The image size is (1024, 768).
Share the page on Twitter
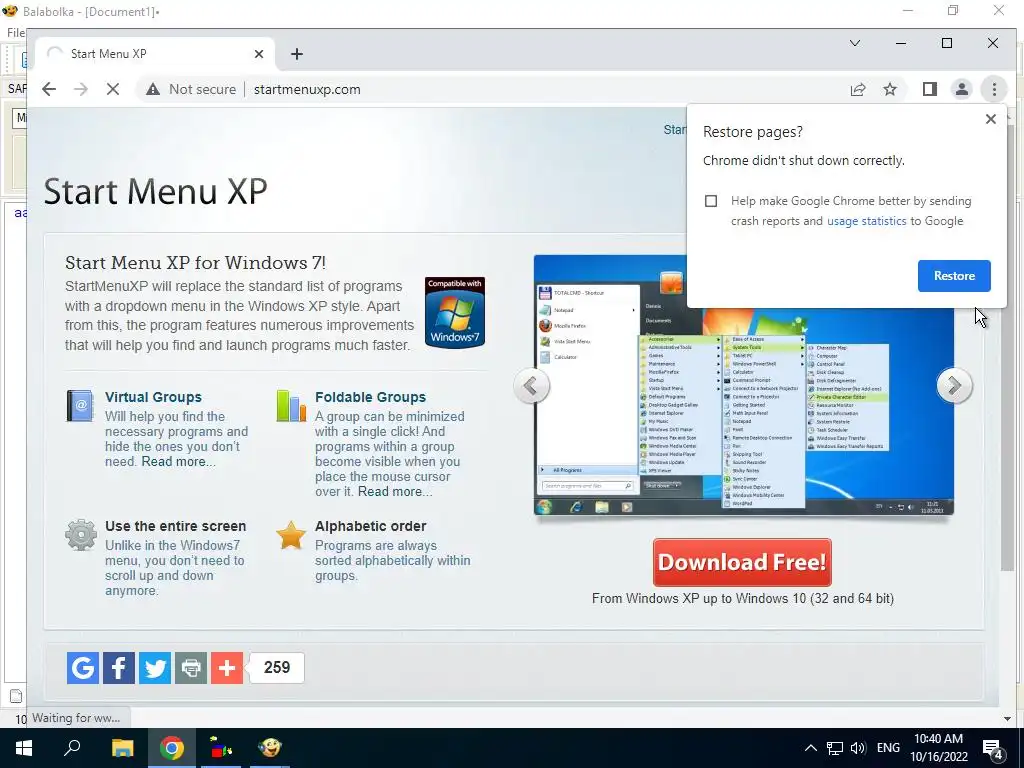click(155, 667)
